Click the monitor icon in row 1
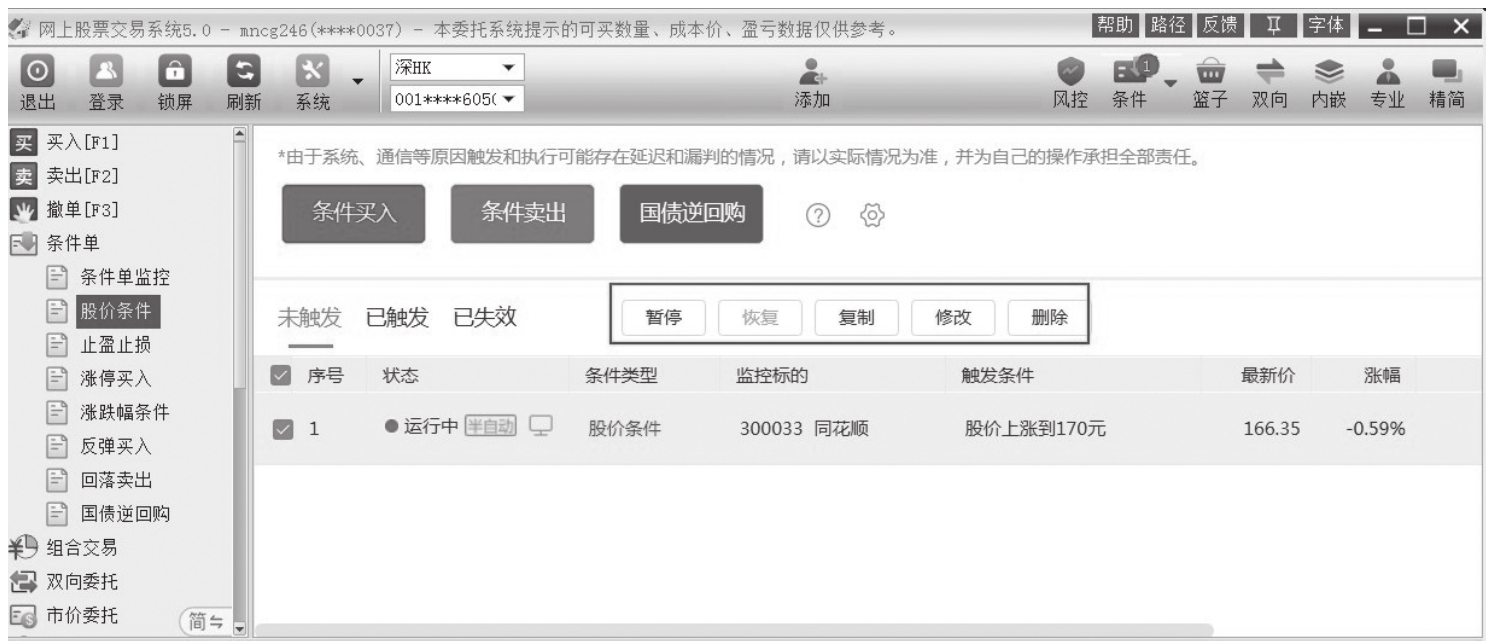1489x644 pixels. (x=541, y=427)
